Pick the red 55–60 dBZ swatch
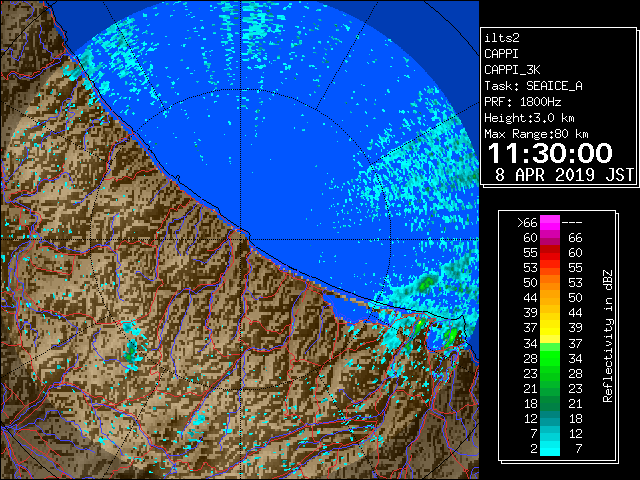This screenshot has height=480, width=640. coord(550,253)
